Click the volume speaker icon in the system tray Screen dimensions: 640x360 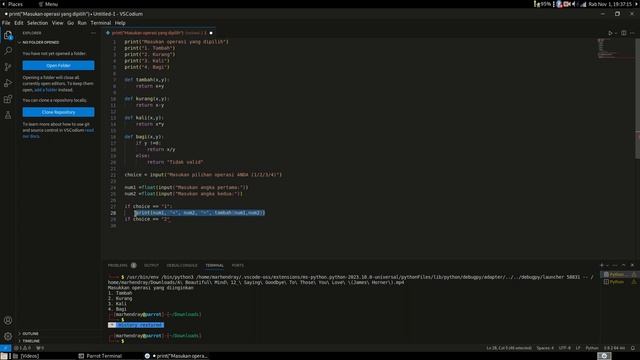(x=573, y=4)
